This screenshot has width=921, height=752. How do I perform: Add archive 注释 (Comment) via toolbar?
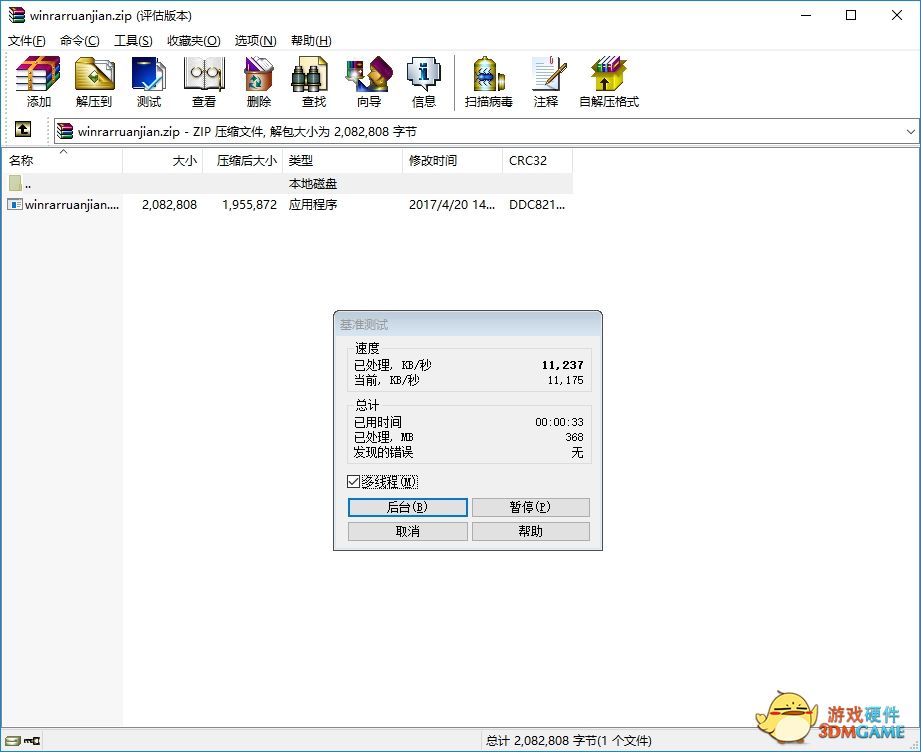point(549,73)
